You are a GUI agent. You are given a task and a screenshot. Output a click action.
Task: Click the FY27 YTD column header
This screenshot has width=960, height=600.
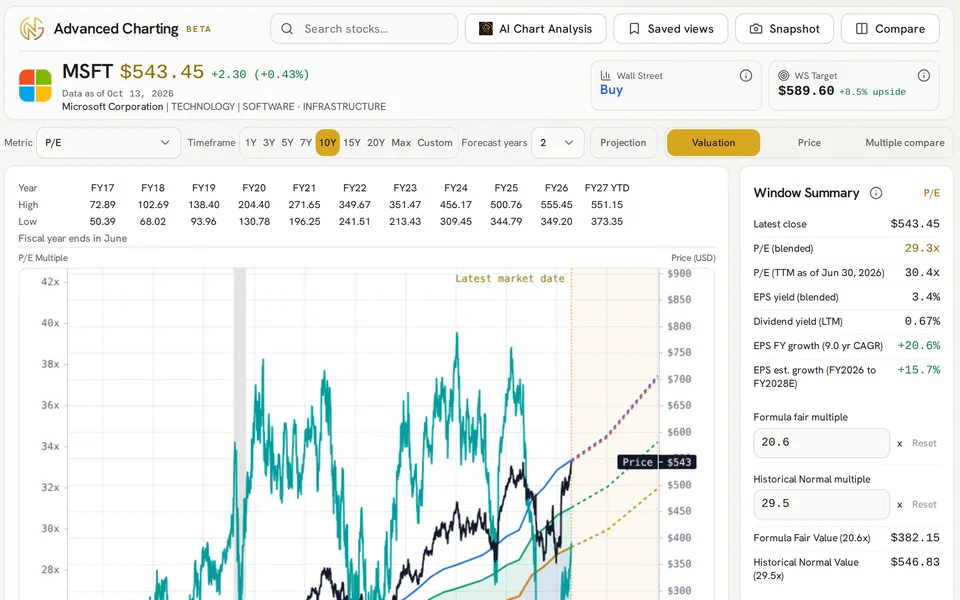[x=607, y=188]
